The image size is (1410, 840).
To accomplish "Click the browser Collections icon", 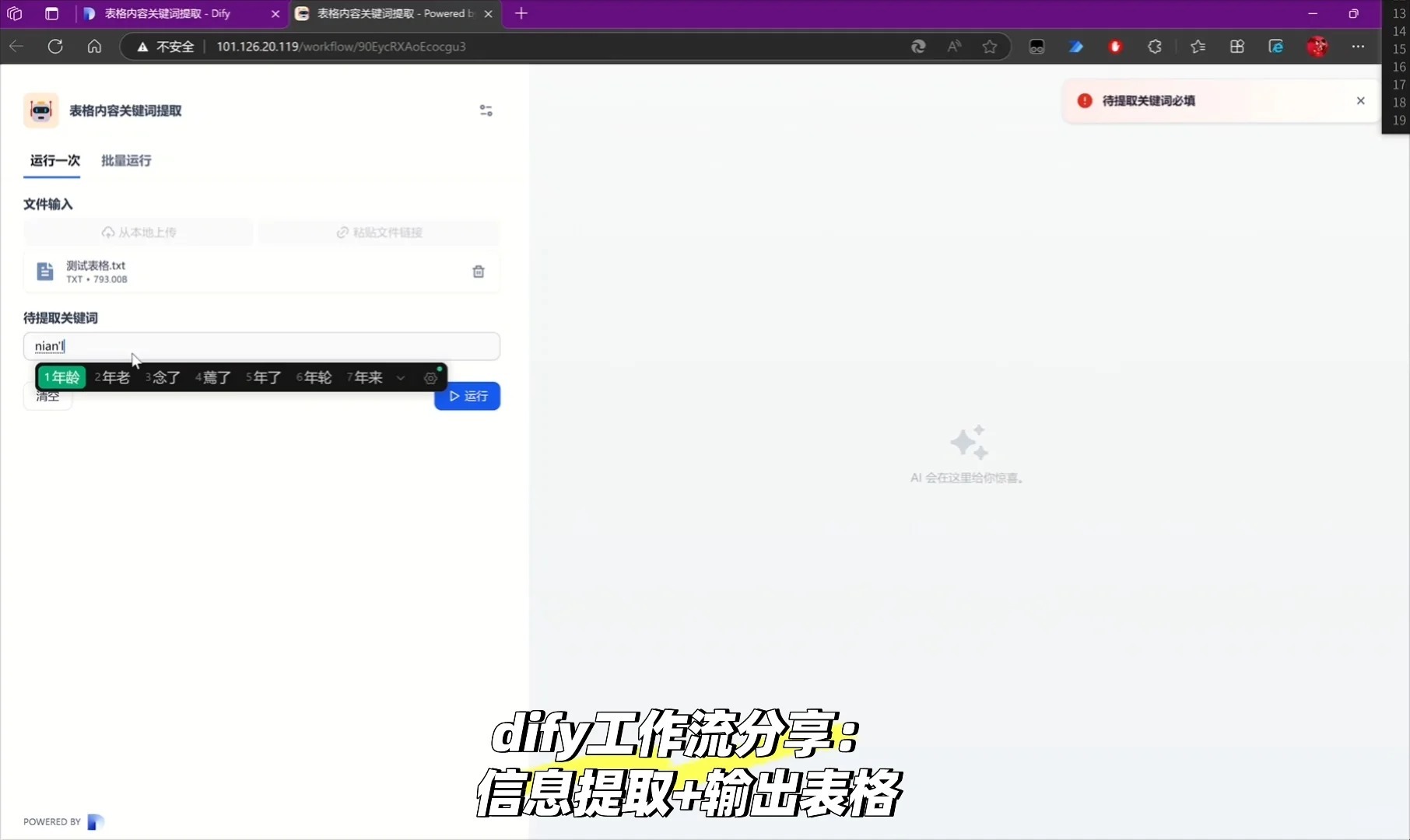I will click(x=1198, y=47).
